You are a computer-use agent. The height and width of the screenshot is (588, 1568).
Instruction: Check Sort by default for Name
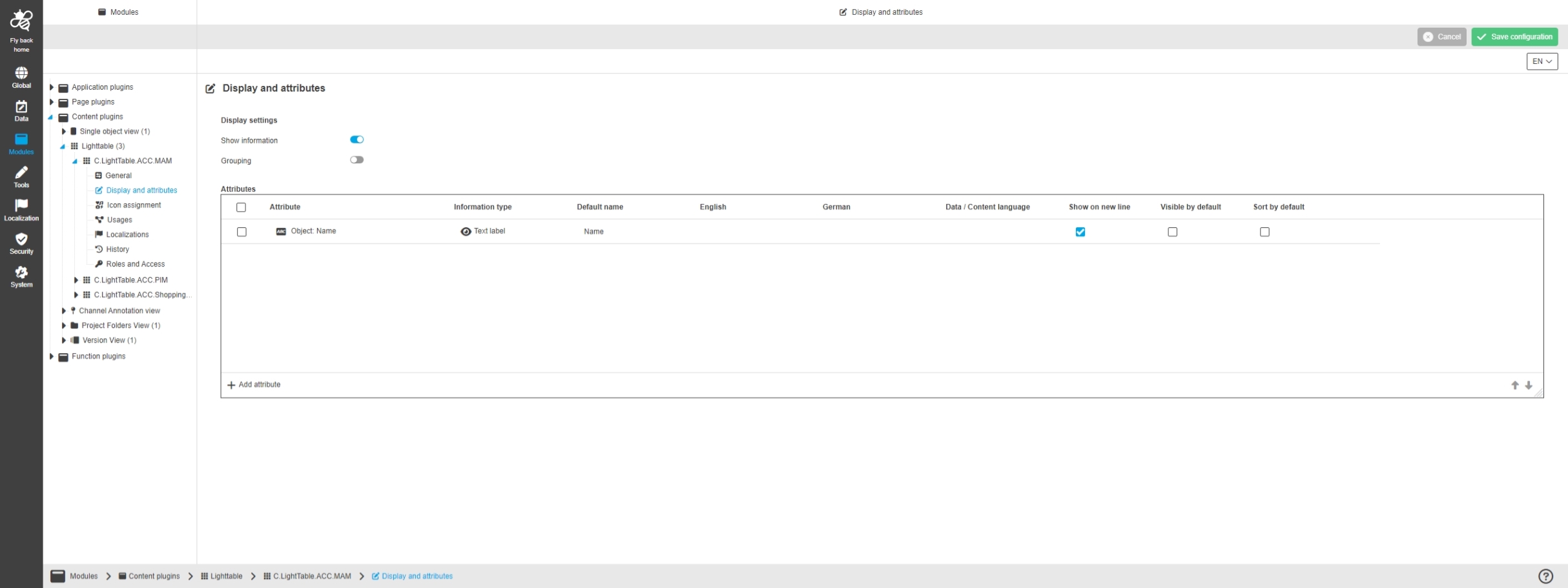1264,232
